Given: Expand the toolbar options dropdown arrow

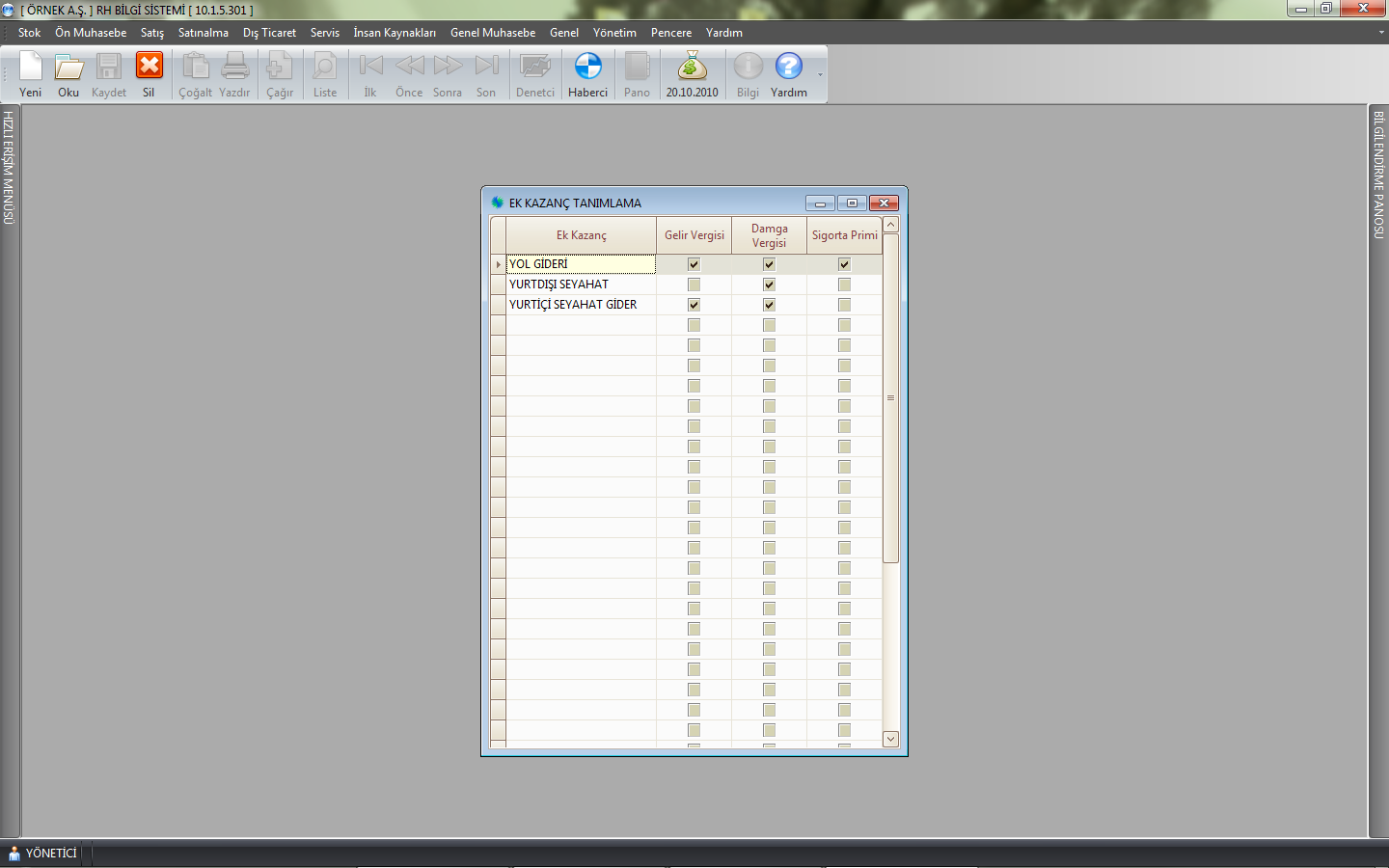Looking at the screenshot, I should (821, 75).
